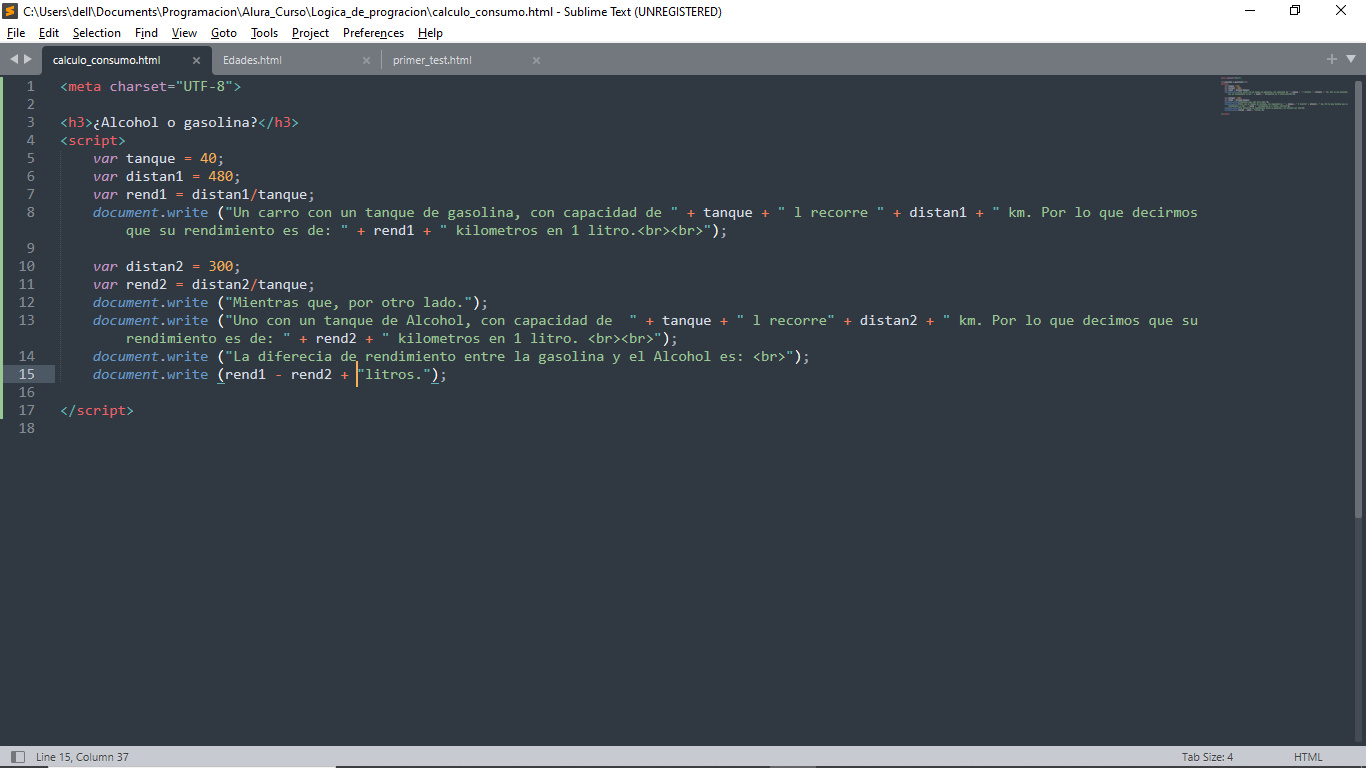
Task: Close the primer_test.html tab
Action: [x=536, y=60]
